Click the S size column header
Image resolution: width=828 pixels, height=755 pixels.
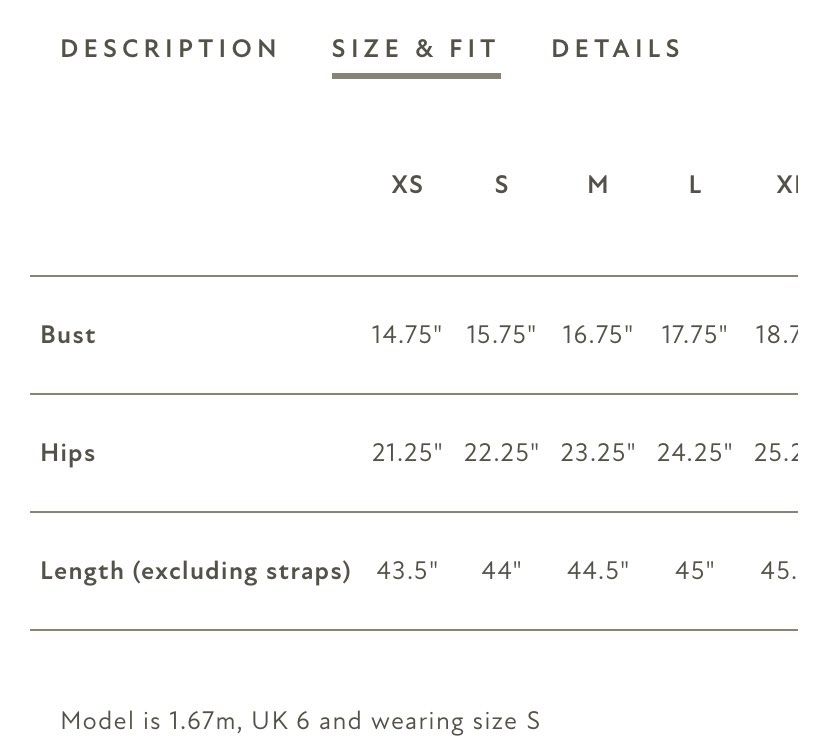coord(502,185)
